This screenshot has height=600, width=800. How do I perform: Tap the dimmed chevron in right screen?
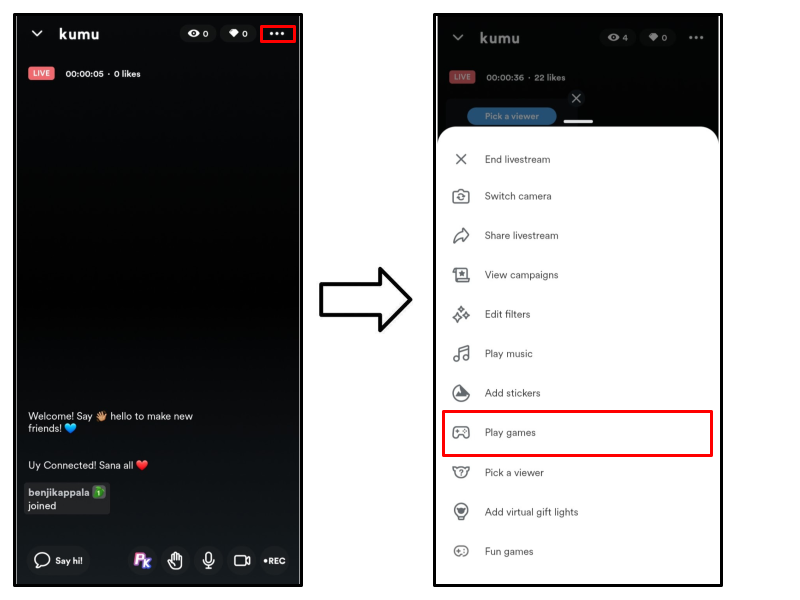pyautogui.click(x=458, y=37)
